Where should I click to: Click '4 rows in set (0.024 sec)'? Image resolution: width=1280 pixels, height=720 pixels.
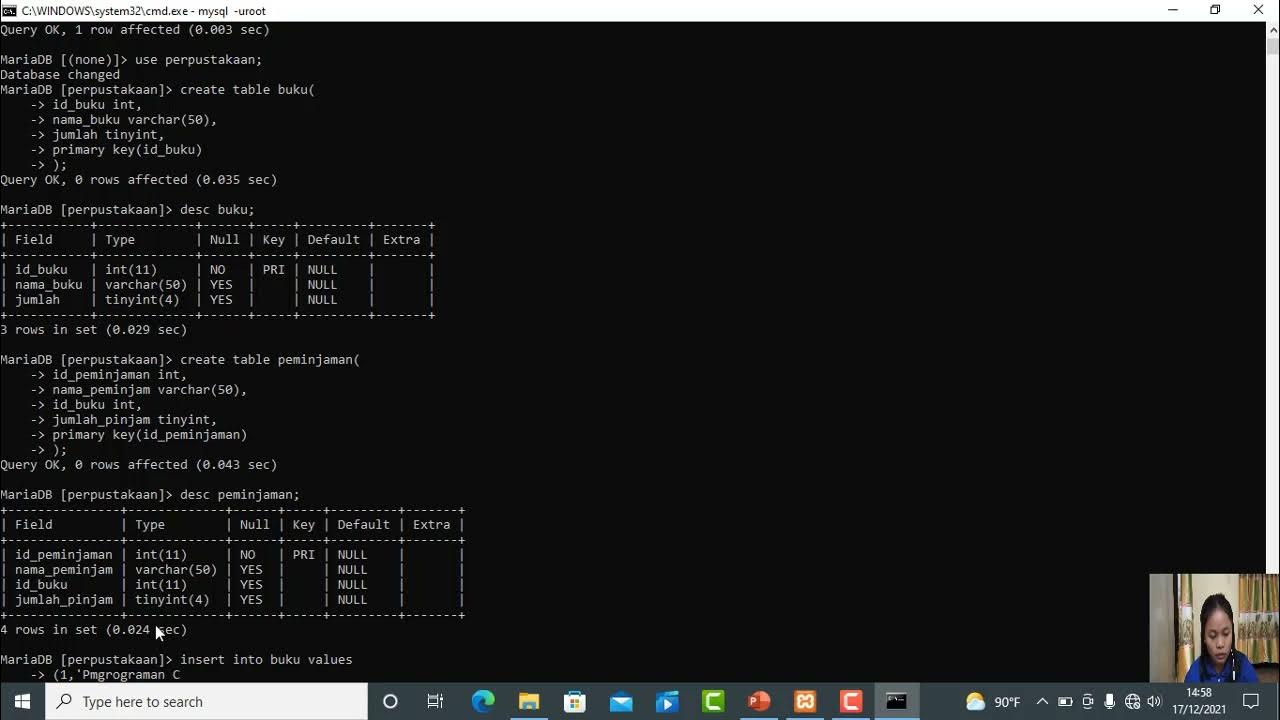coord(94,630)
